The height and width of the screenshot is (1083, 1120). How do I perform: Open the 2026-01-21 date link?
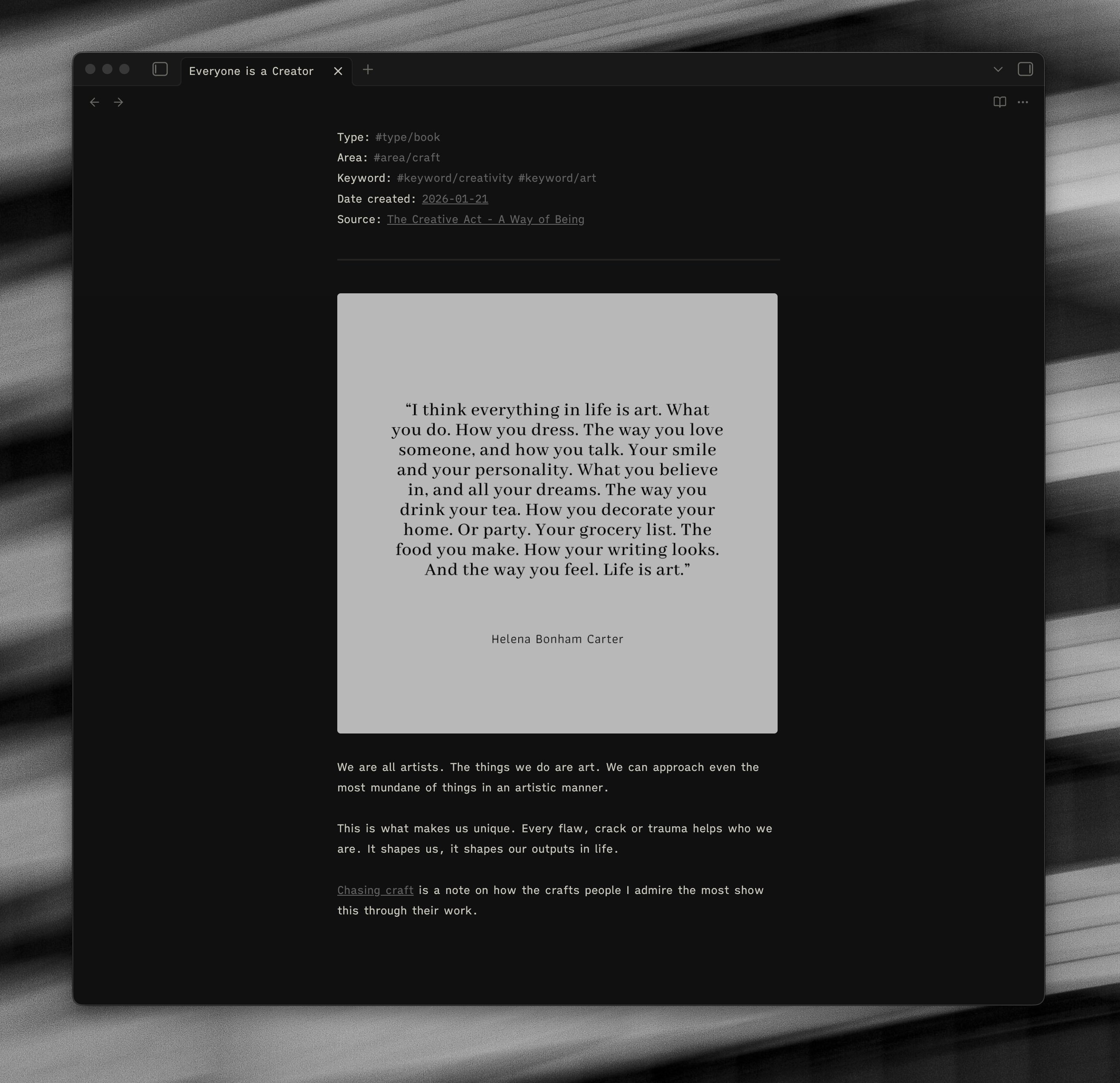(x=455, y=199)
